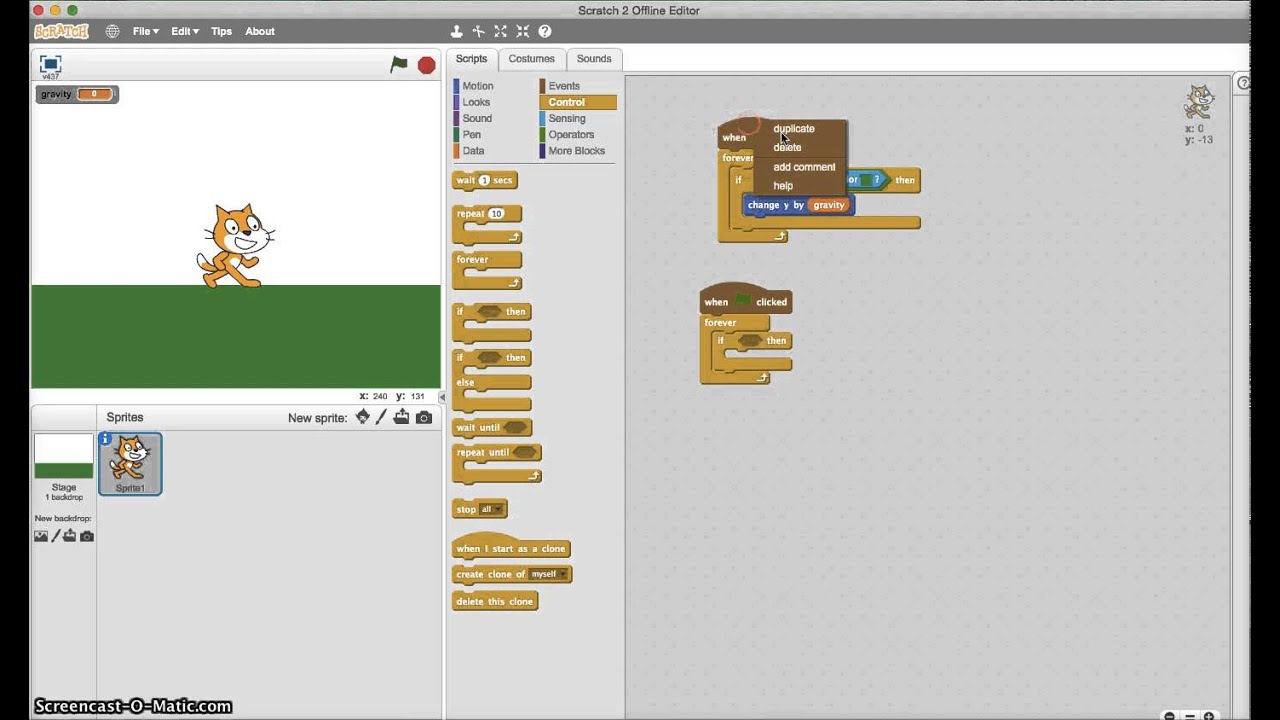Switch to the Costumes tab
This screenshot has height=720, width=1280.
[531, 59]
